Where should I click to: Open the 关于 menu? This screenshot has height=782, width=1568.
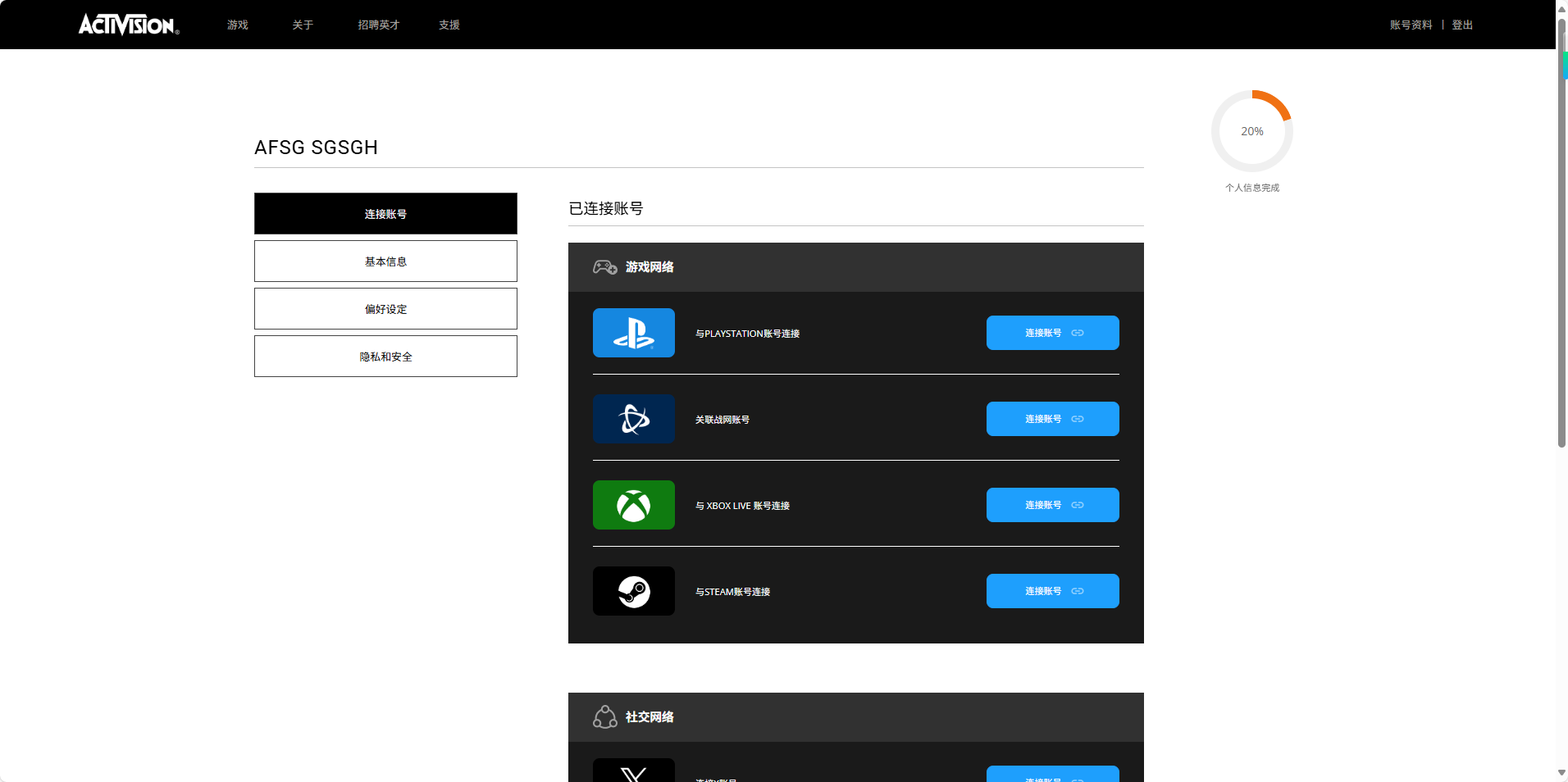(303, 25)
